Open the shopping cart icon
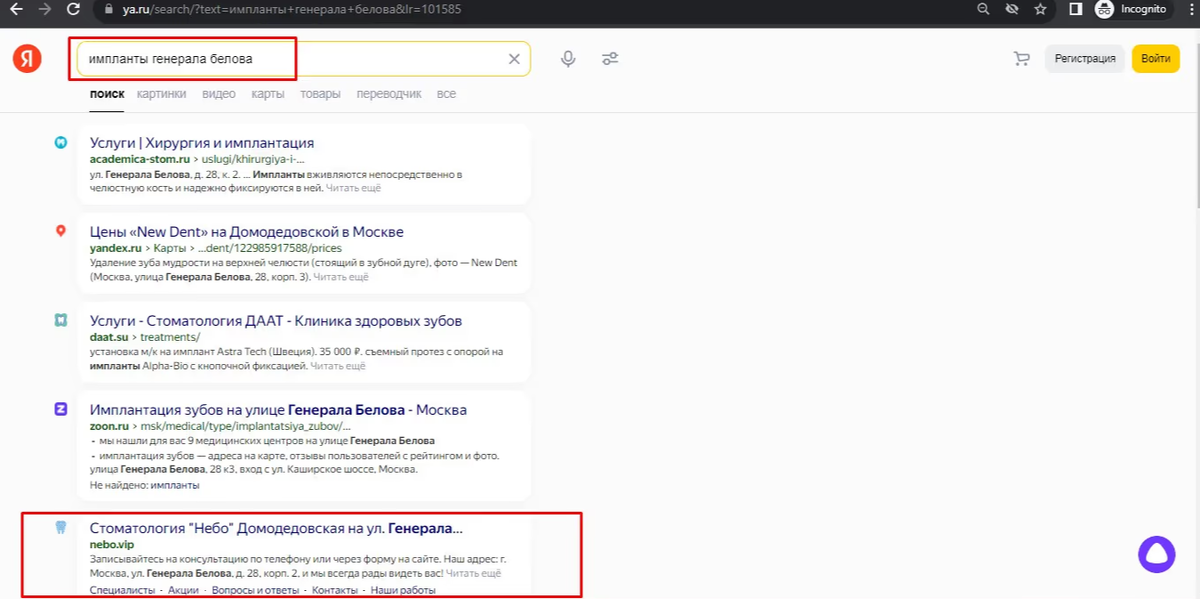This screenshot has height=599, width=1200. pyautogui.click(x=1021, y=59)
